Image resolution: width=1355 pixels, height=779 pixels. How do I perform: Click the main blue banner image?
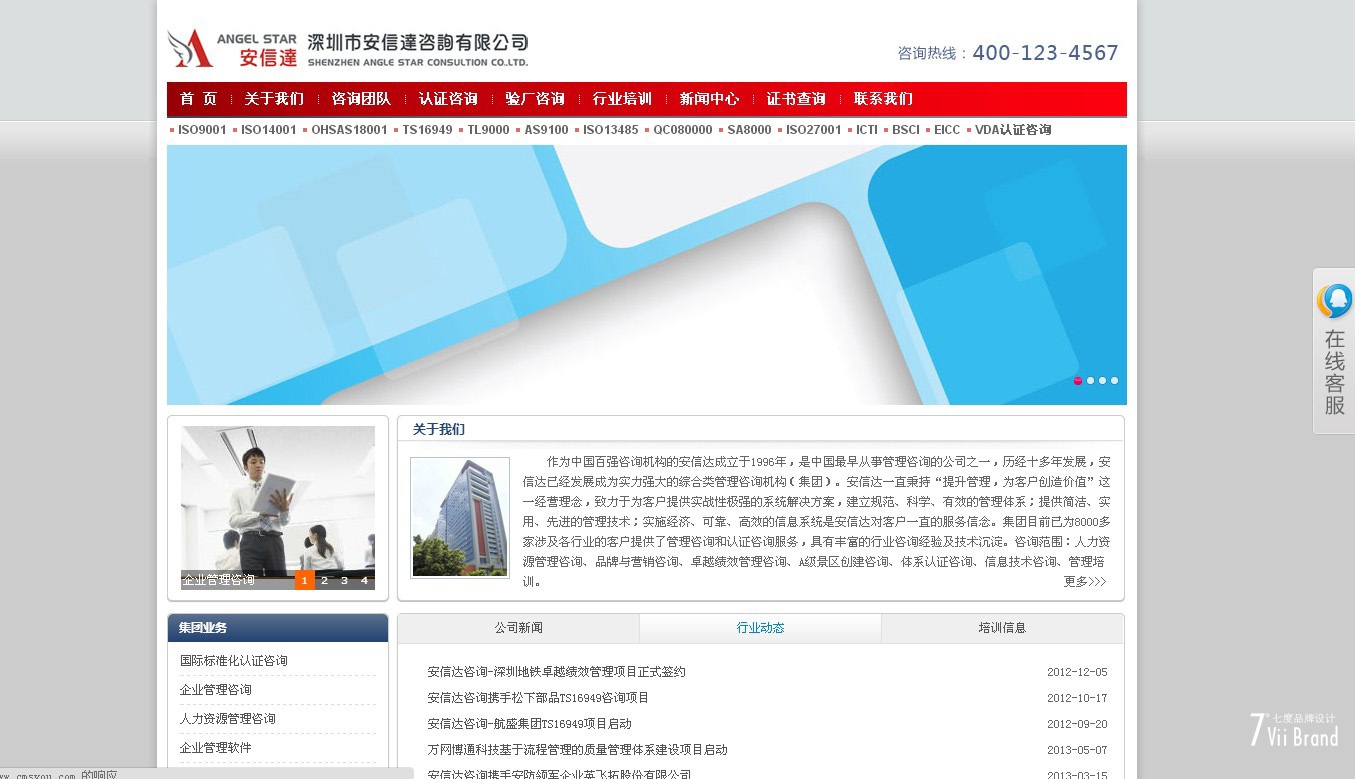point(646,275)
